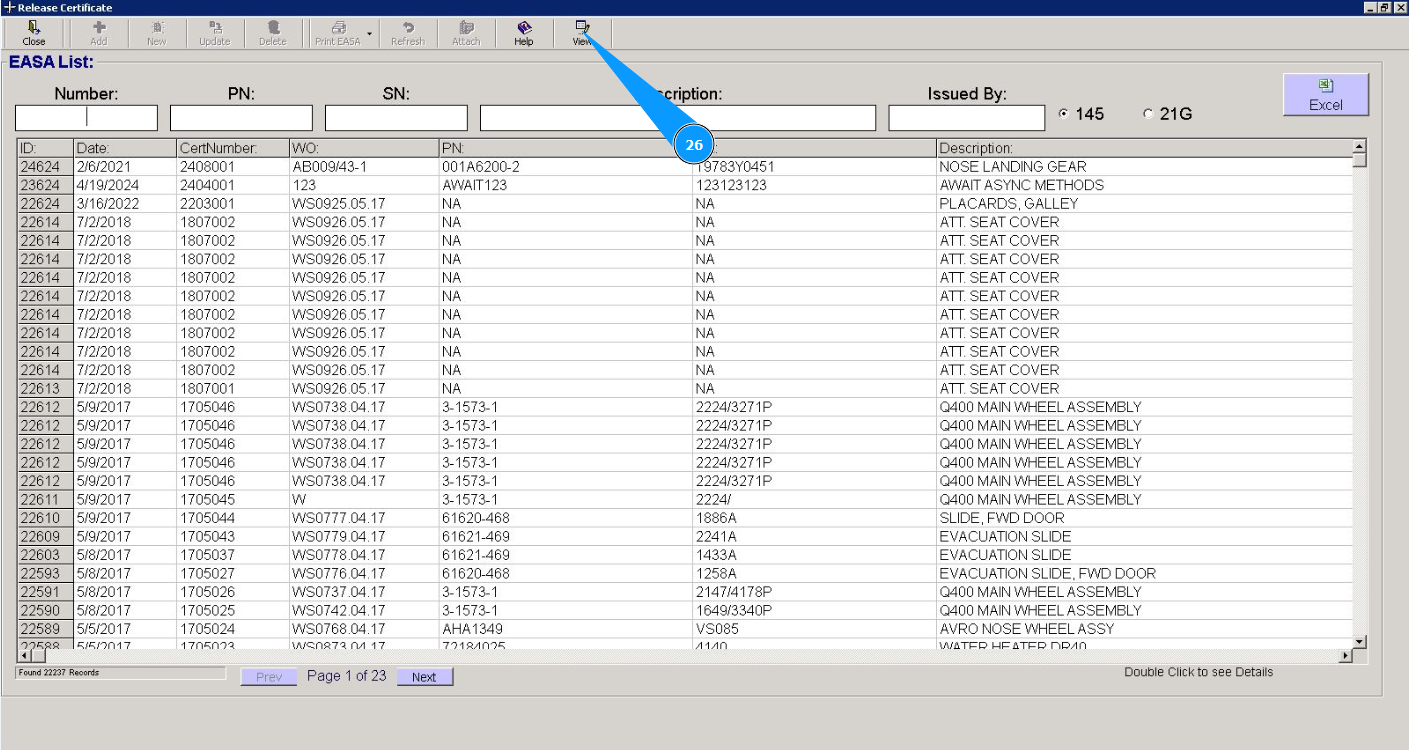Click the ID column header
This screenshot has height=750, width=1409.
[x=45, y=148]
